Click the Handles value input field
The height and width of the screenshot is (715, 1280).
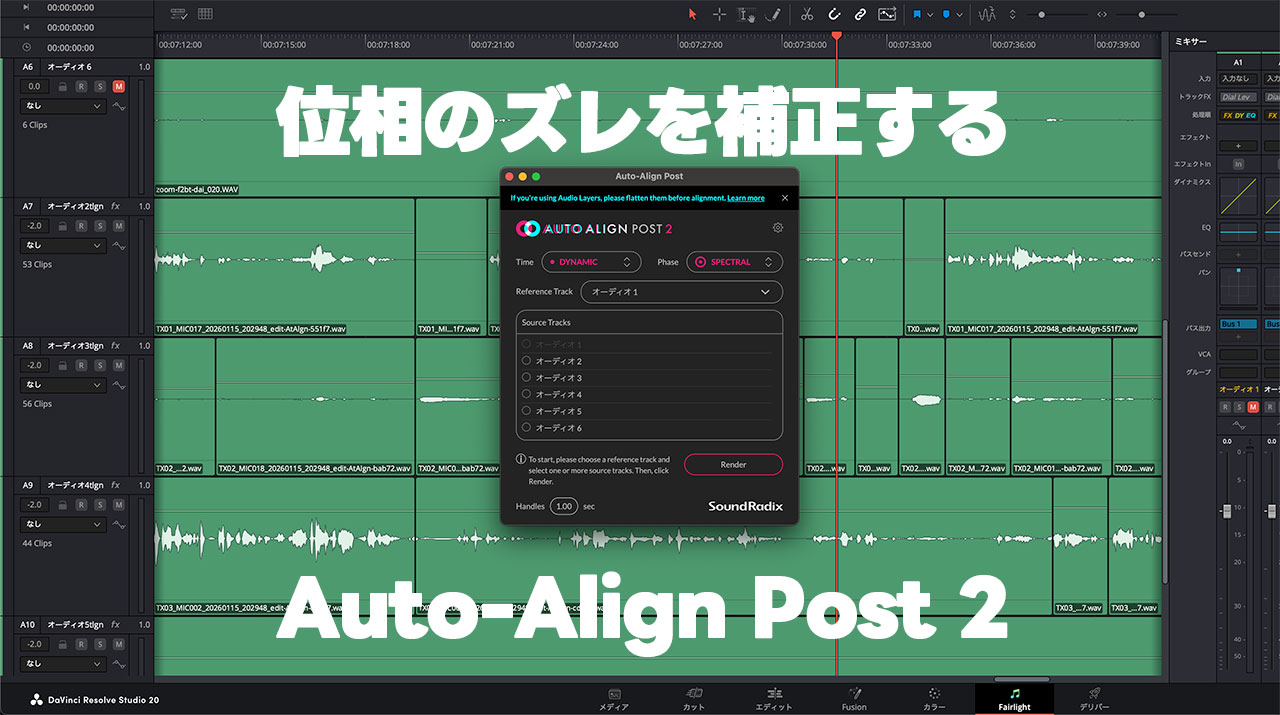[563, 506]
